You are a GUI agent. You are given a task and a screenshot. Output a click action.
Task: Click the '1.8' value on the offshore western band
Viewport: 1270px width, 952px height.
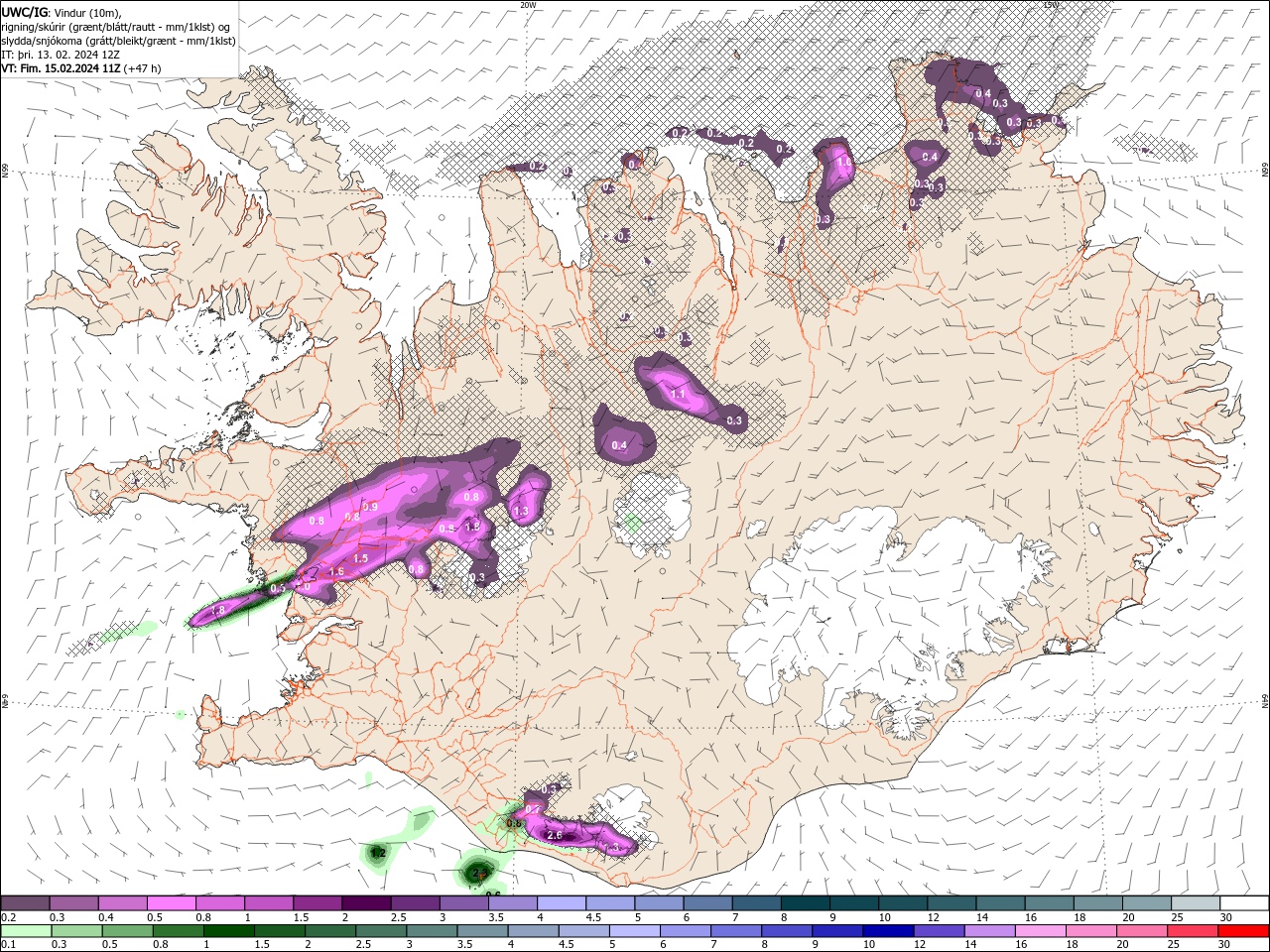point(219,610)
